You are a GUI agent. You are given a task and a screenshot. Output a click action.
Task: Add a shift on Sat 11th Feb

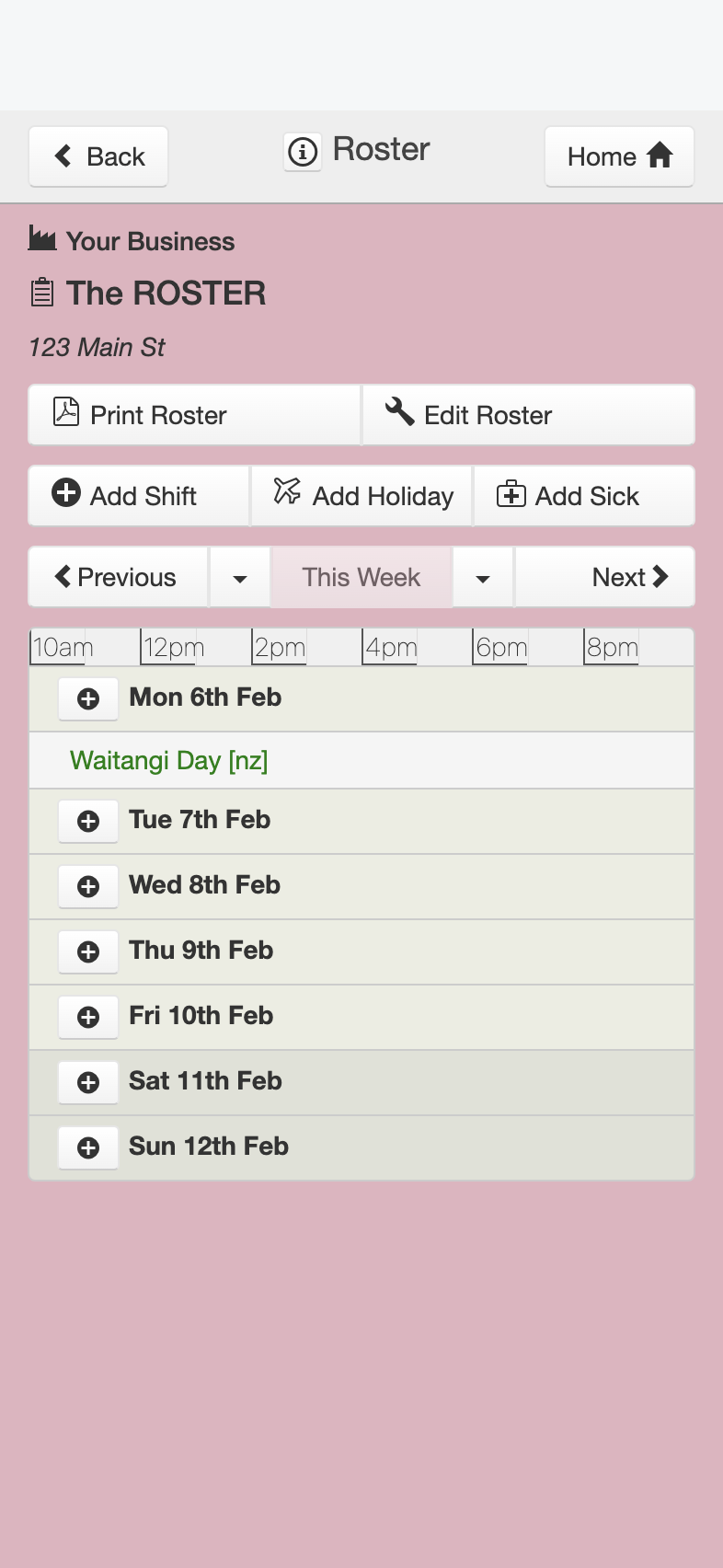tap(88, 1082)
